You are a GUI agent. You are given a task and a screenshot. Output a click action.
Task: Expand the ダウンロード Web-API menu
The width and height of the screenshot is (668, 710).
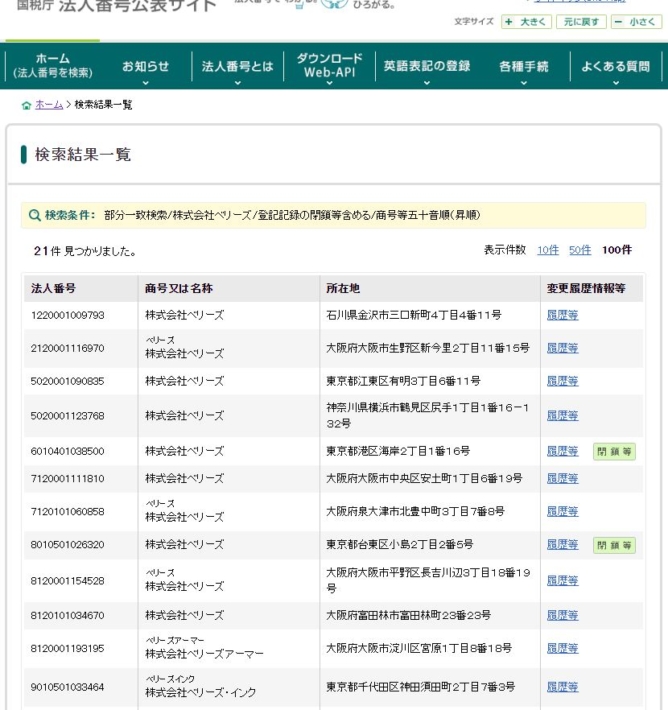pyautogui.click(x=329, y=67)
